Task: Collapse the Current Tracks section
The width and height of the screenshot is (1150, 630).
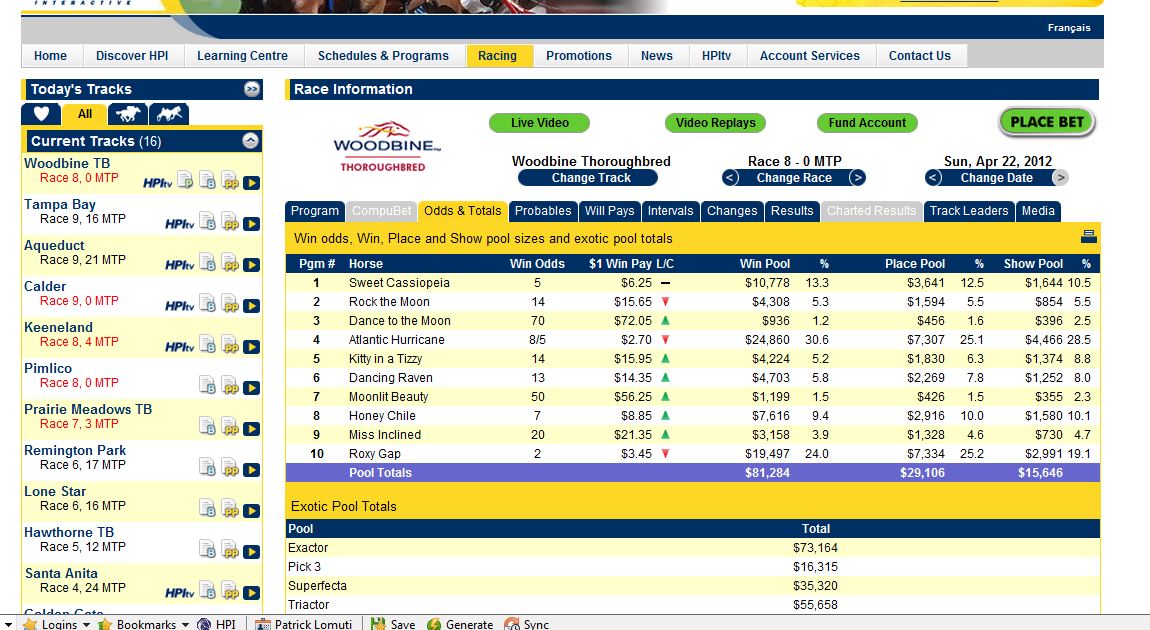Action: coord(250,141)
